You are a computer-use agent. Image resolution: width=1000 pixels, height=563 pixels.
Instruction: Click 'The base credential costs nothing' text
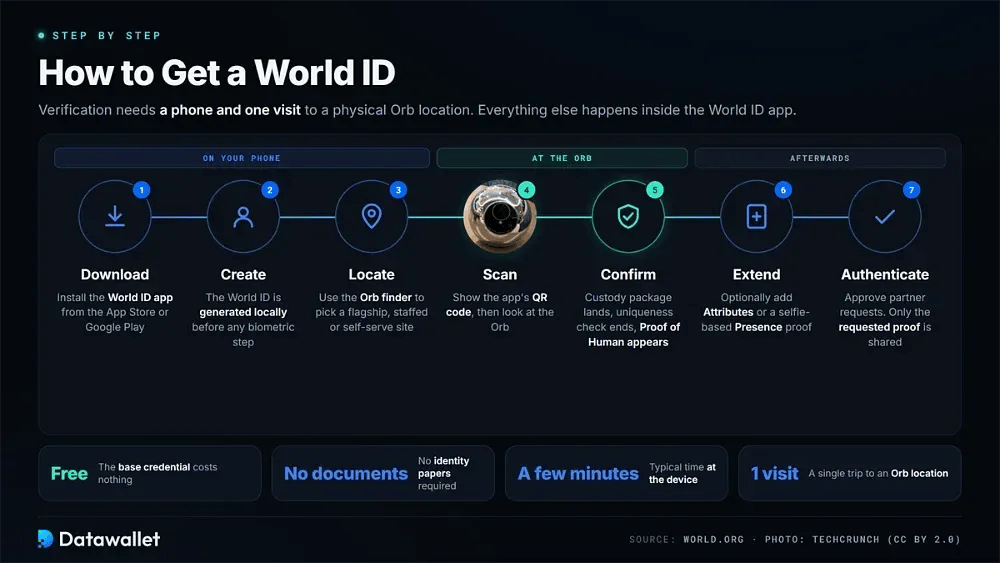158,473
